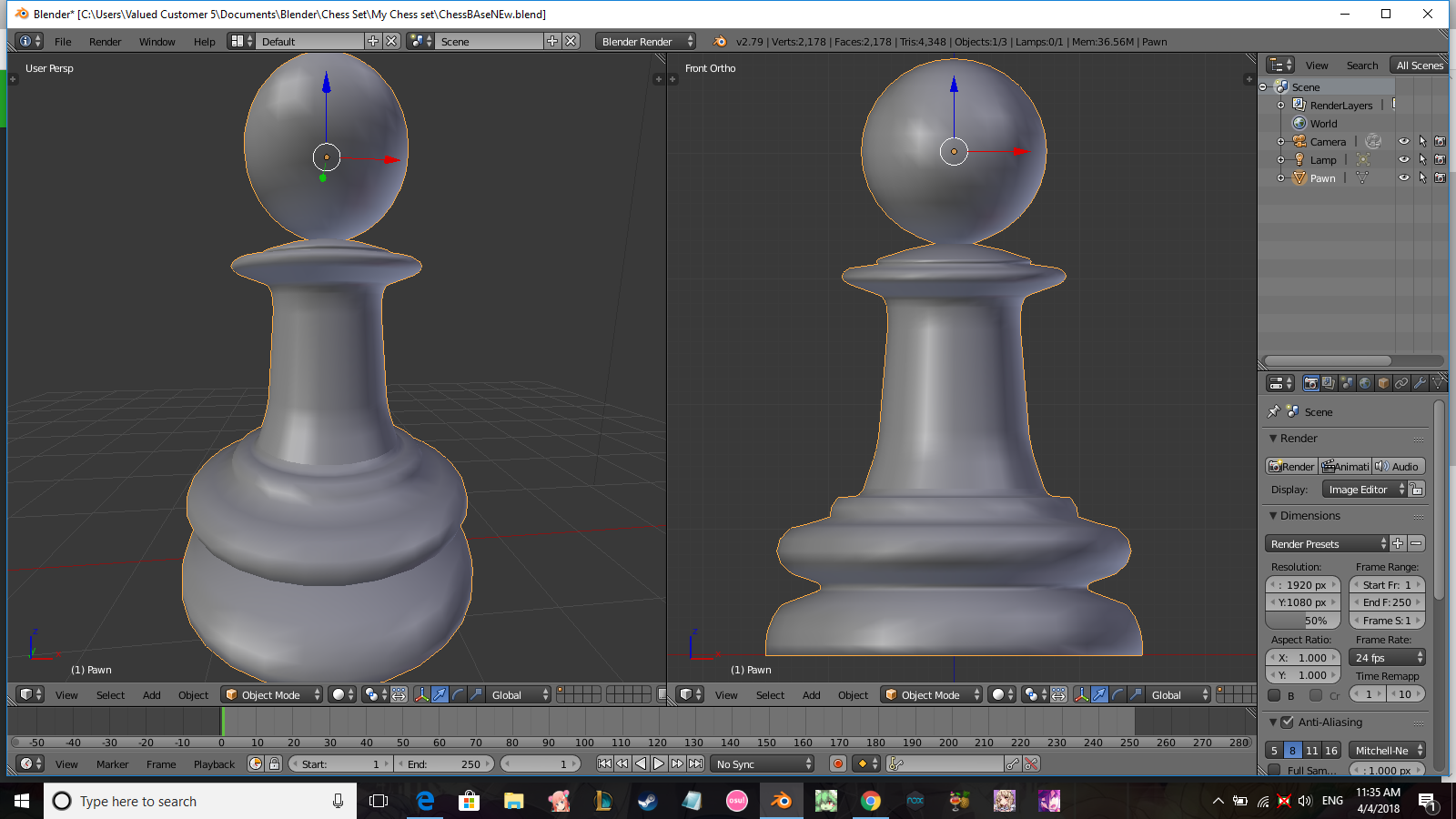This screenshot has width=1456, height=819.
Task: Open the World properties globe tab
Action: 1365,383
